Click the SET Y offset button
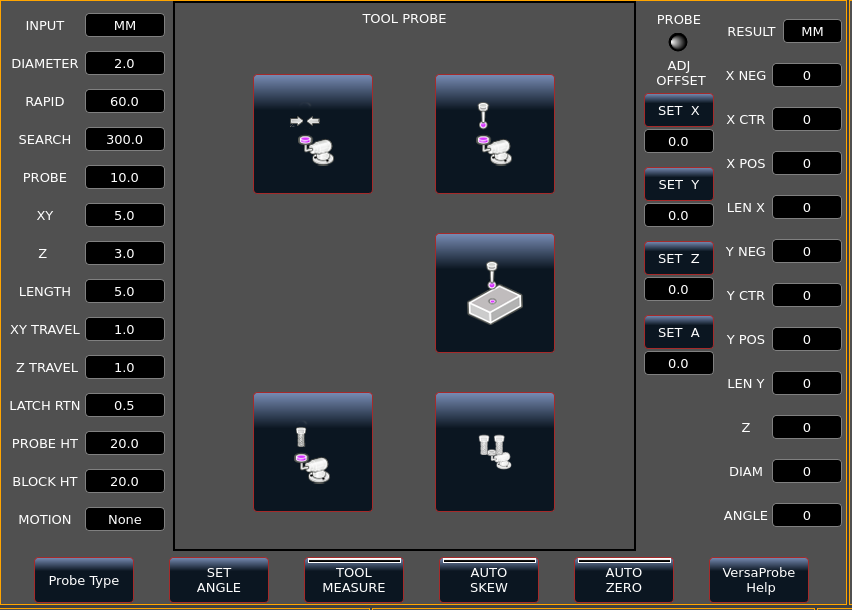This screenshot has height=610, width=852. [x=679, y=185]
